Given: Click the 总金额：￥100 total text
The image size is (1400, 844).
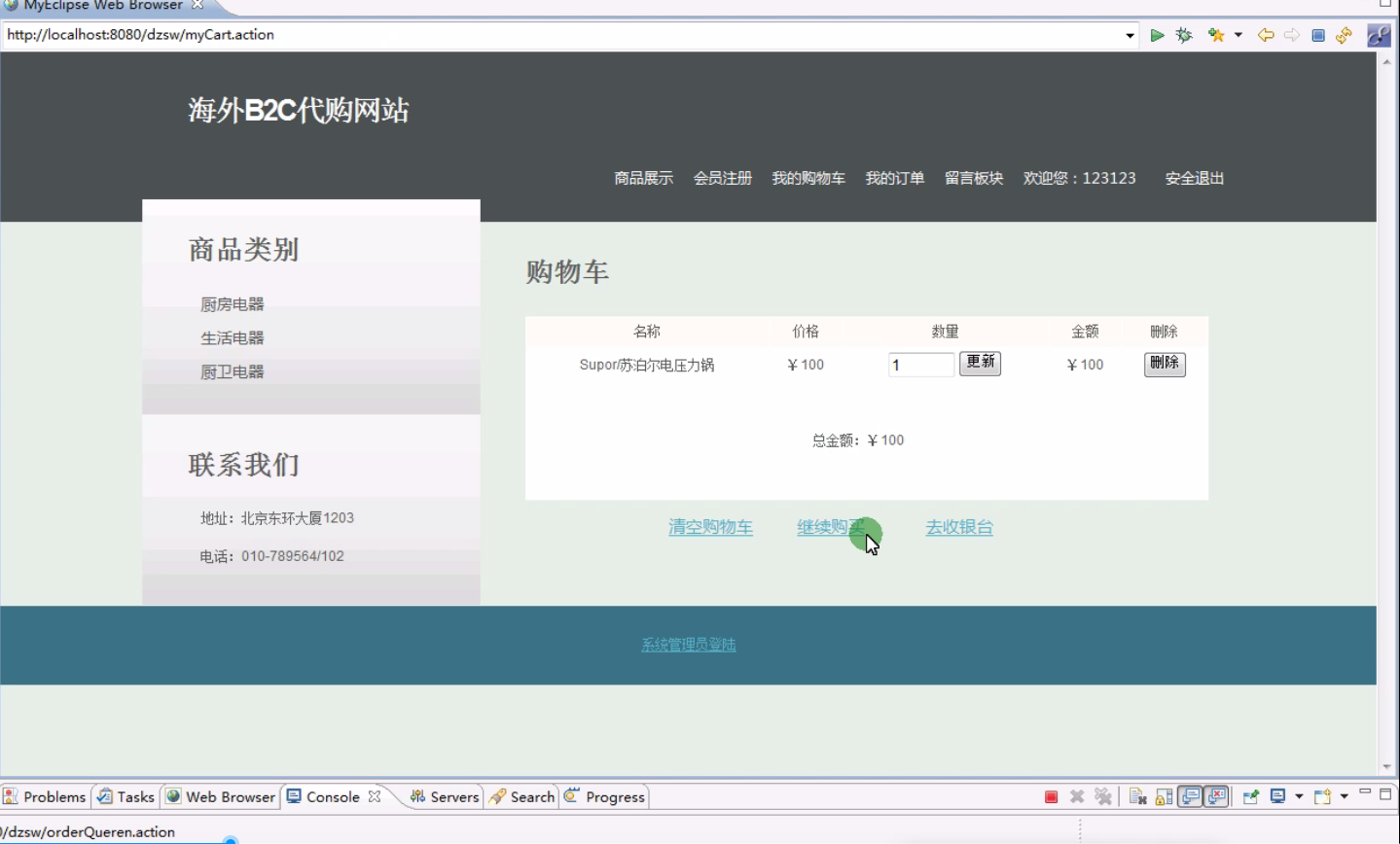Looking at the screenshot, I should 858,440.
